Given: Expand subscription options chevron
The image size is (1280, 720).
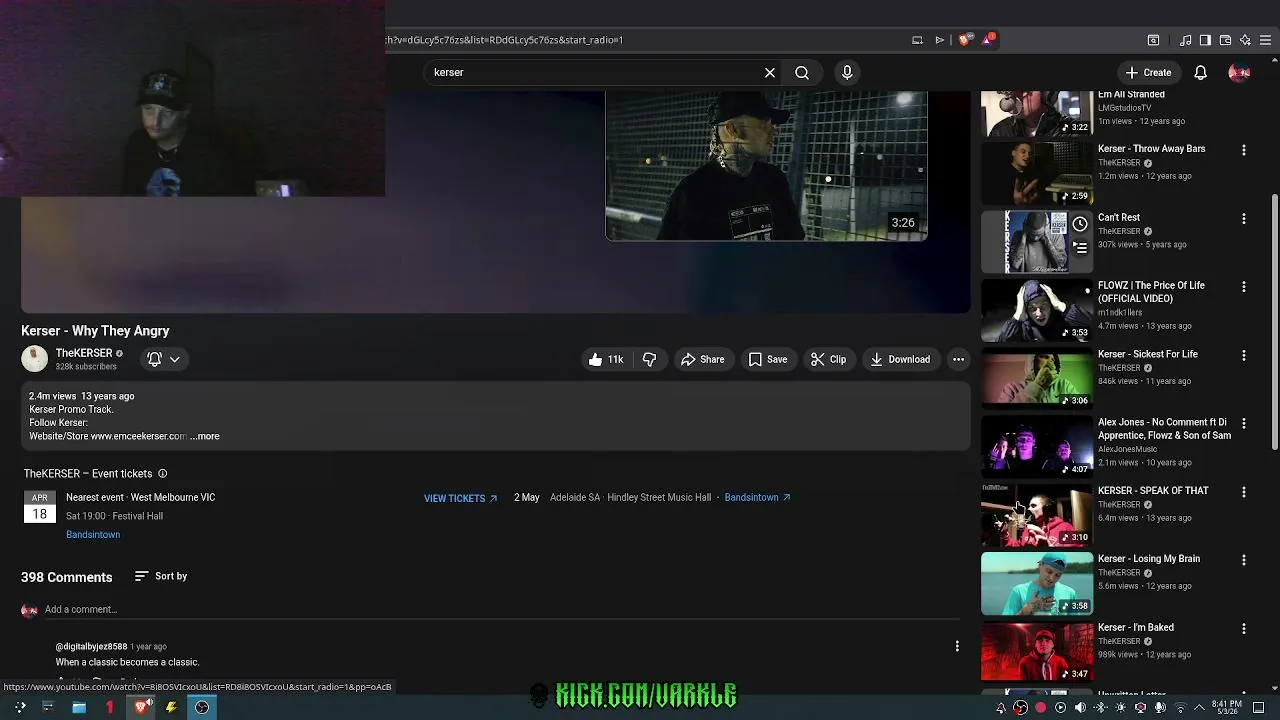Looking at the screenshot, I should tap(175, 359).
